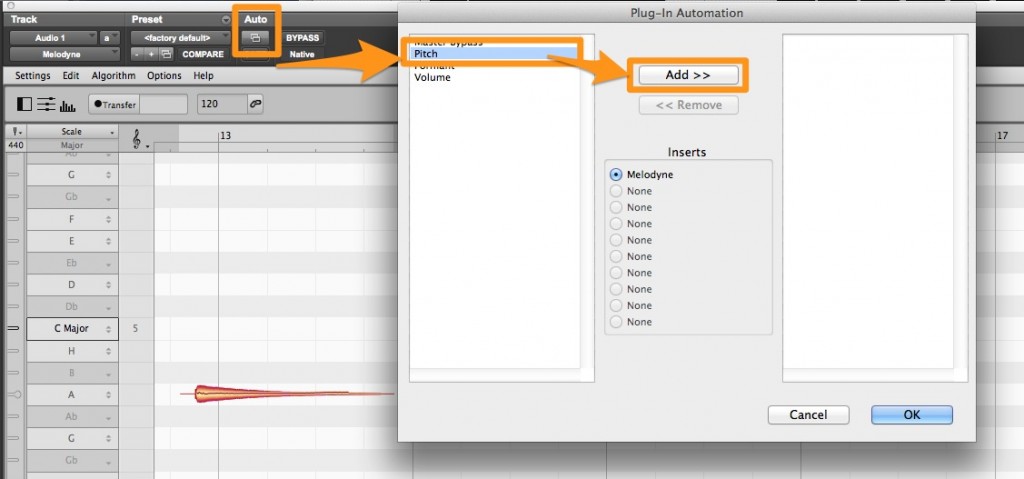The height and width of the screenshot is (479, 1024).
Task: Toggle the Melodyne side panel view icon
Action: point(24,104)
